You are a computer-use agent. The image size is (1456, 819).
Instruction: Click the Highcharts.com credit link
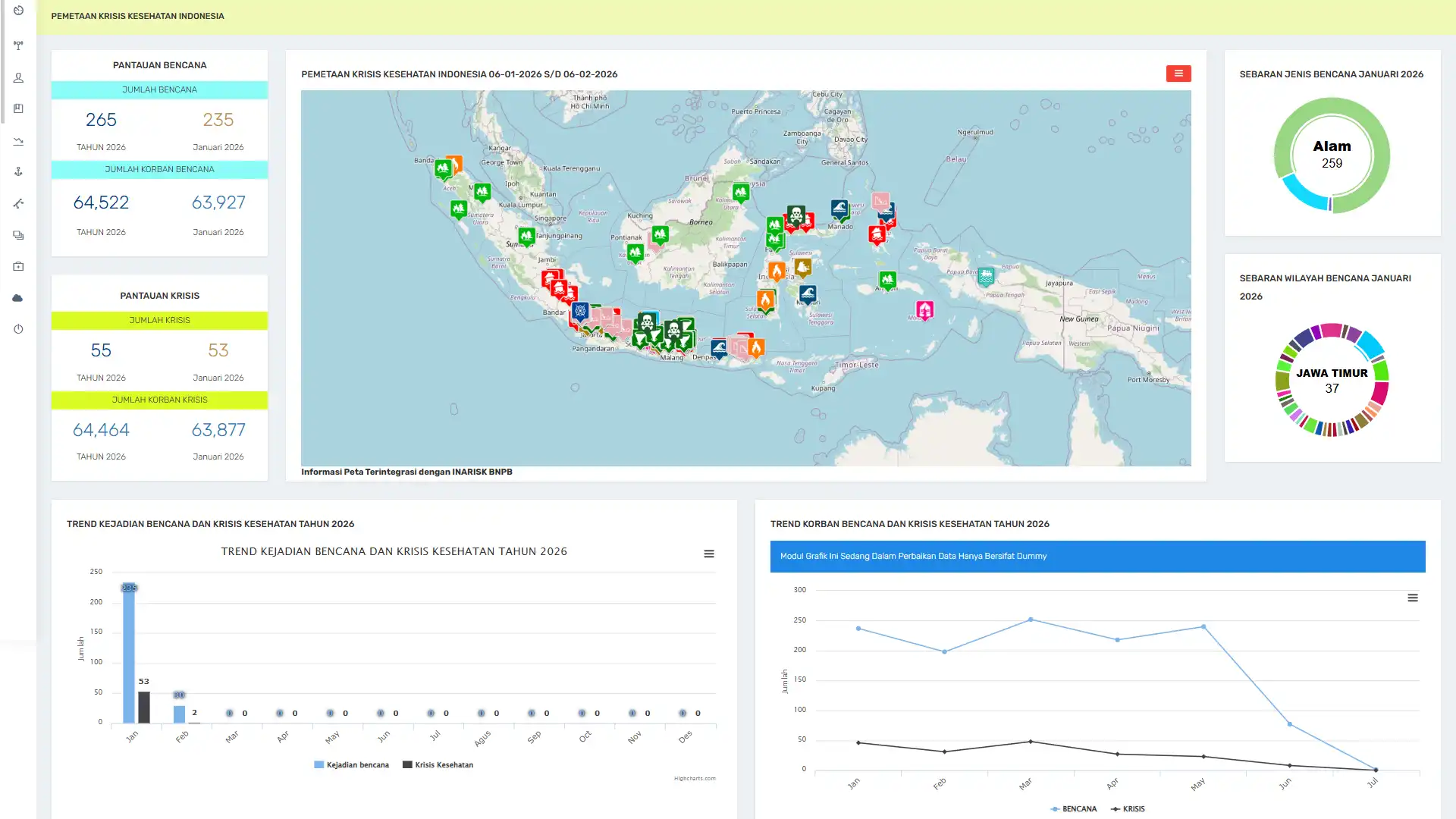click(x=694, y=778)
